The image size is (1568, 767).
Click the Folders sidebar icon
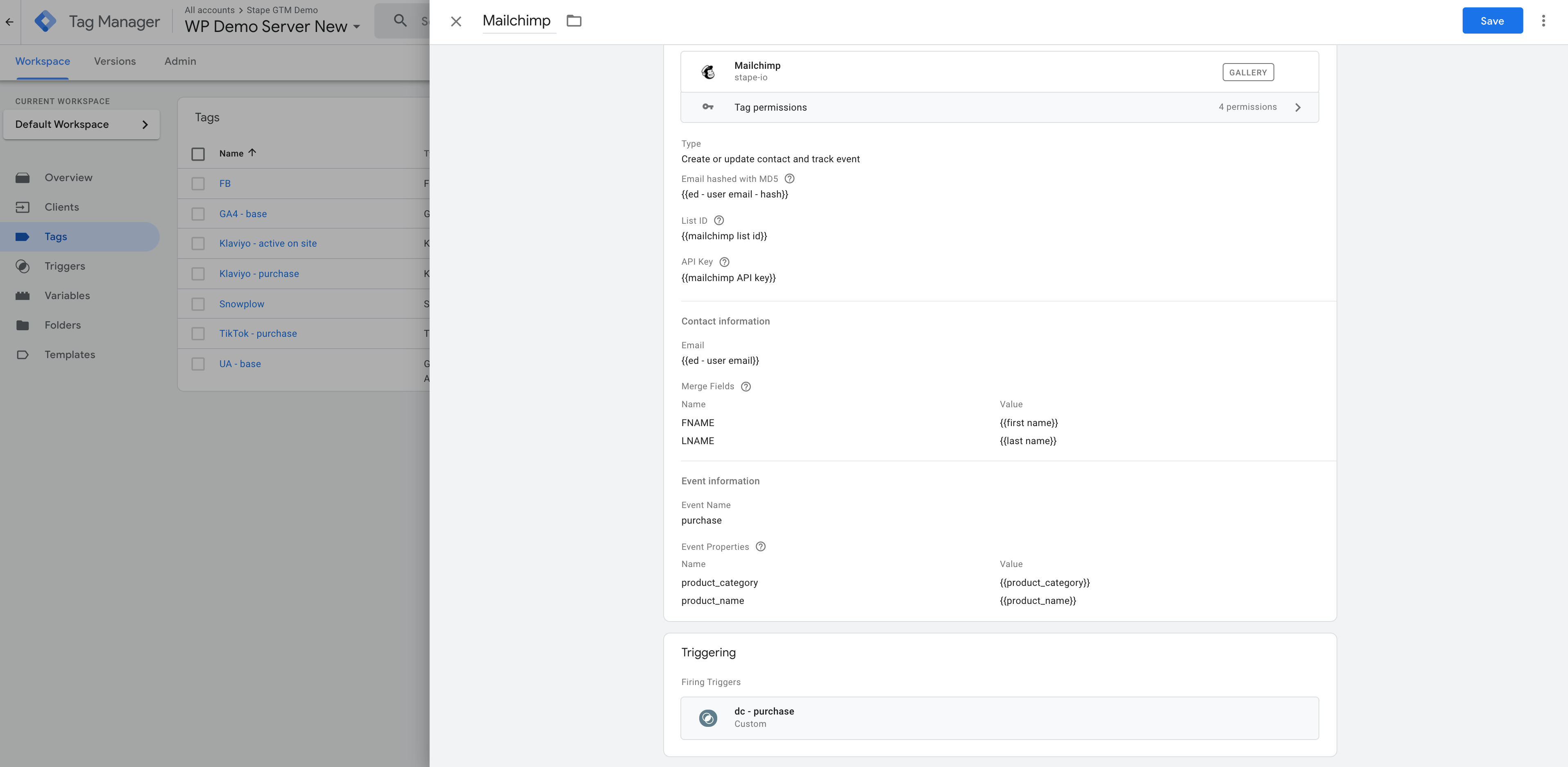click(23, 325)
